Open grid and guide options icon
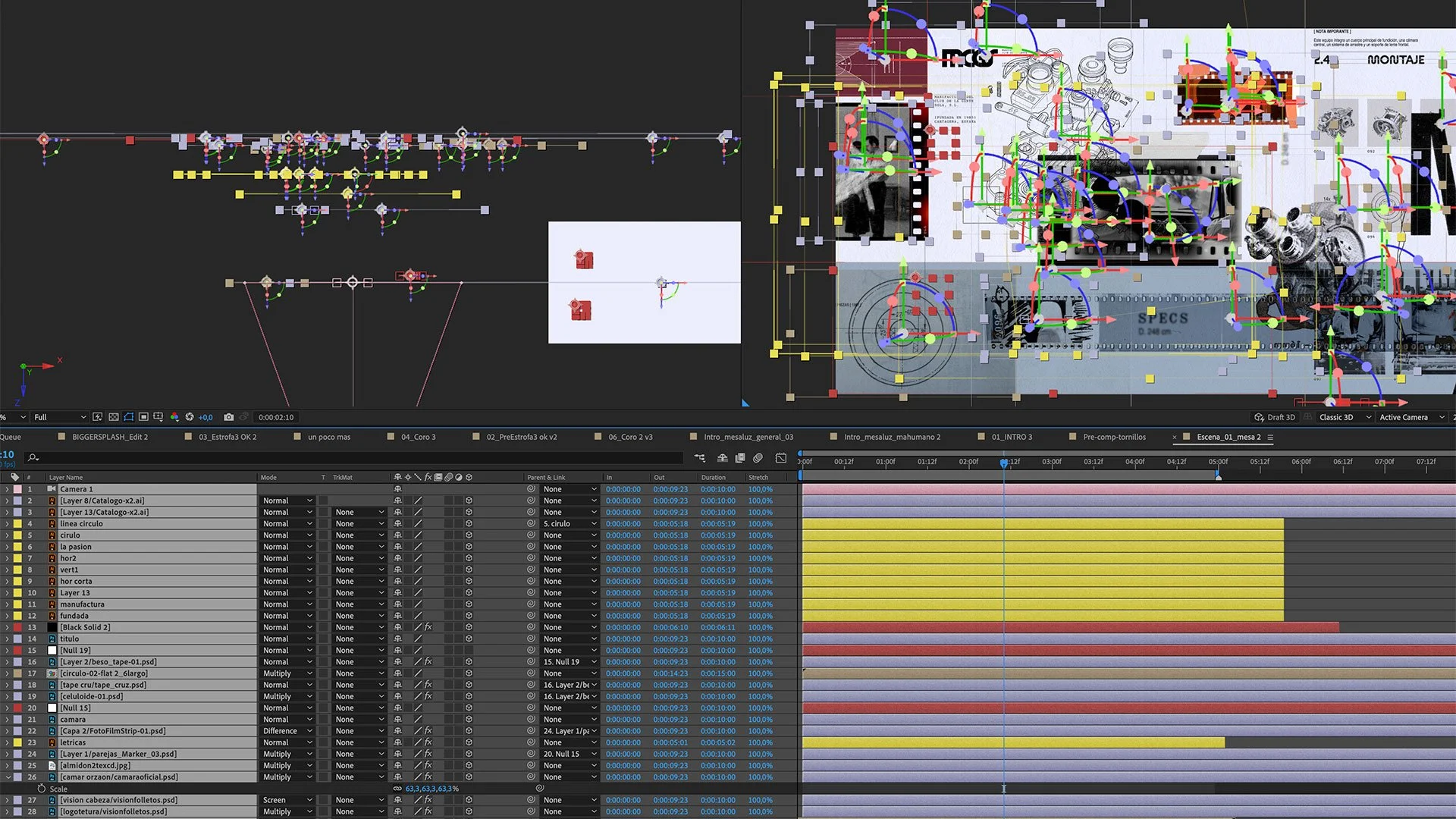Viewport: 1456px width, 819px height. coord(158,417)
